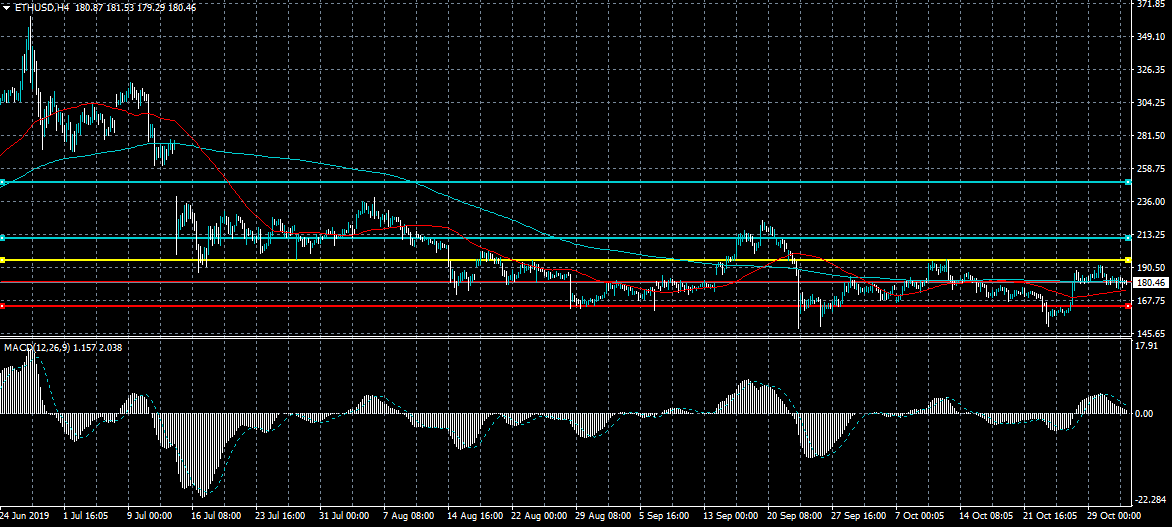Pick the left handle of the thick red line
The image size is (1172, 527).
pyautogui.click(x=3, y=306)
